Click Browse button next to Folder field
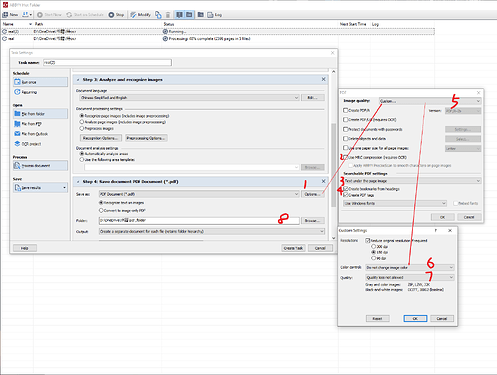 pyautogui.click(x=313, y=221)
